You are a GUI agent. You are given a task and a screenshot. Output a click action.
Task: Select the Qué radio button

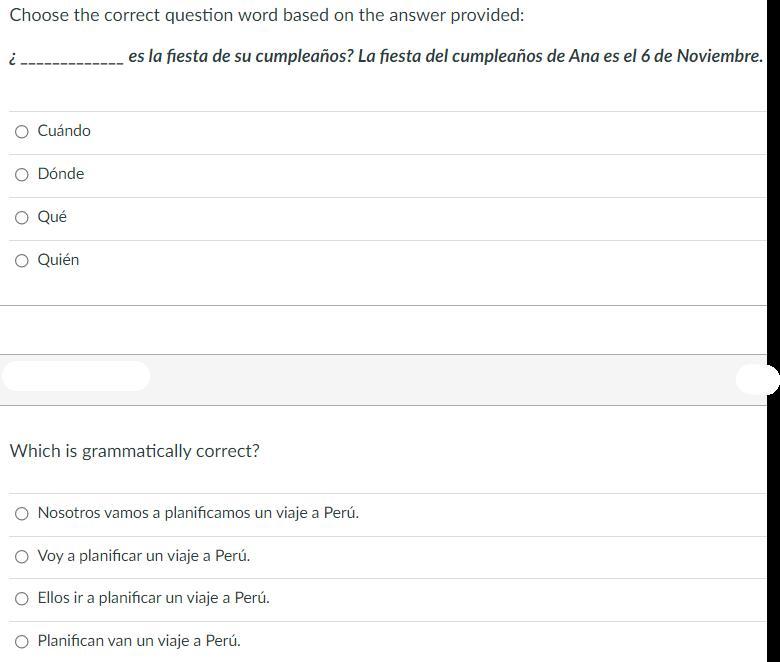22,218
